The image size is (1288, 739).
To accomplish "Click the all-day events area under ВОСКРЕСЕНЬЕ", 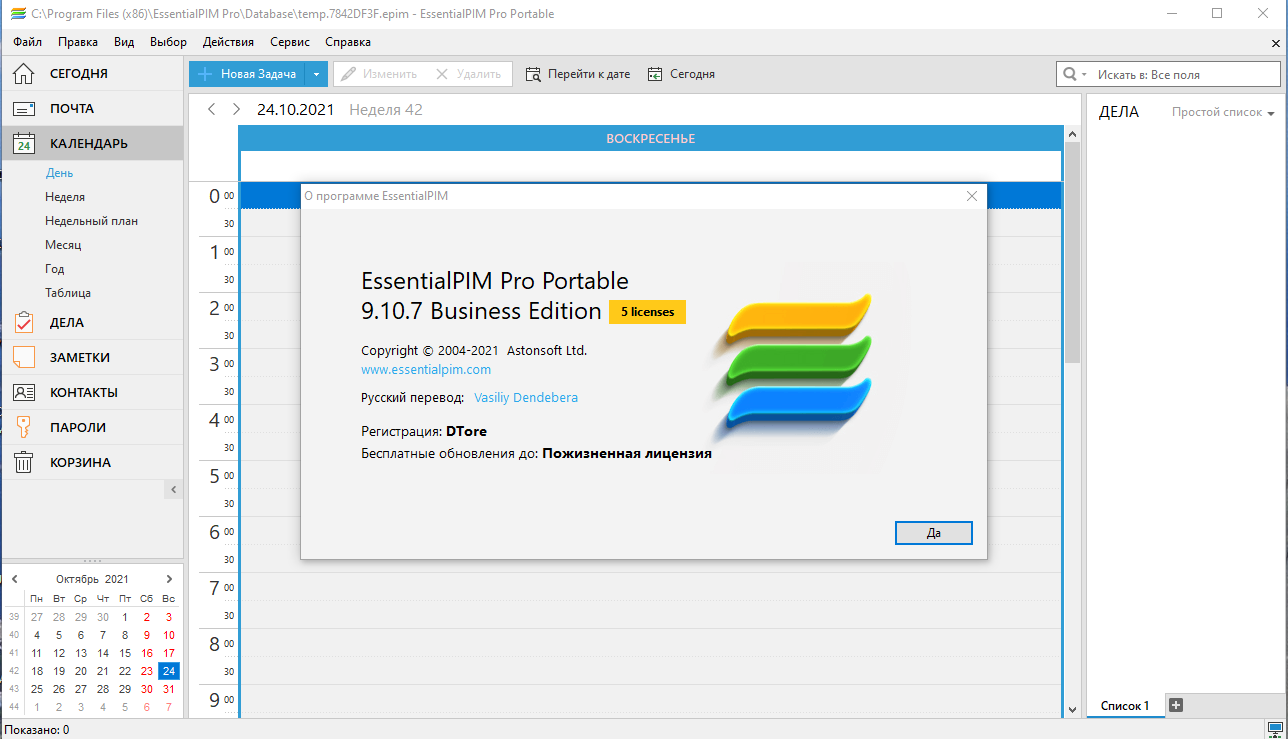I will 650,165.
